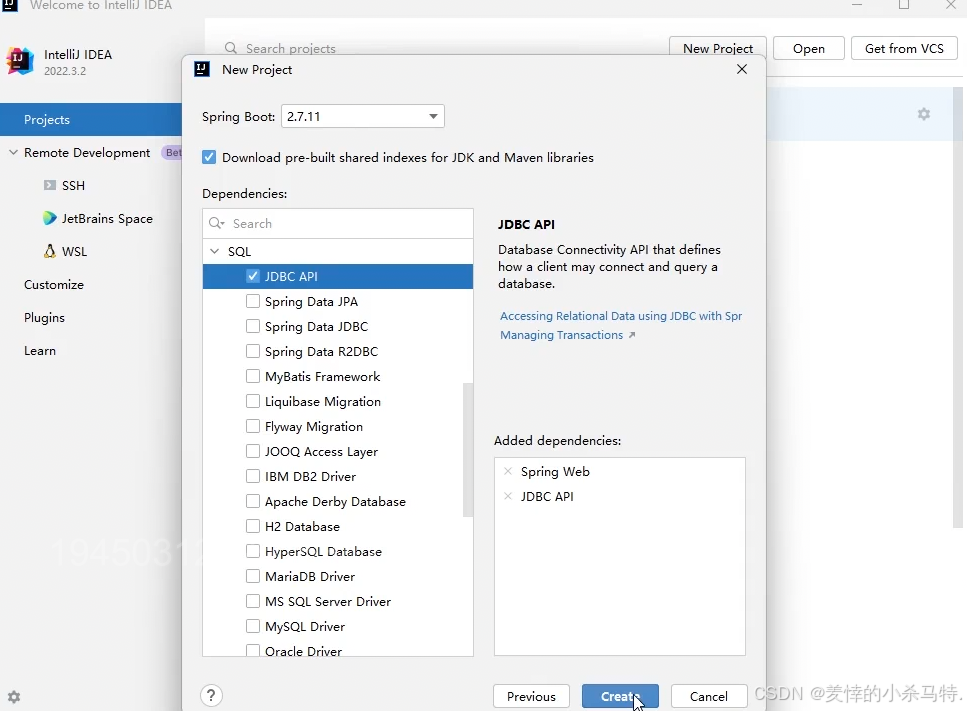Check the Spring Data JDBC dependency
This screenshot has height=711, width=967.
253,326
